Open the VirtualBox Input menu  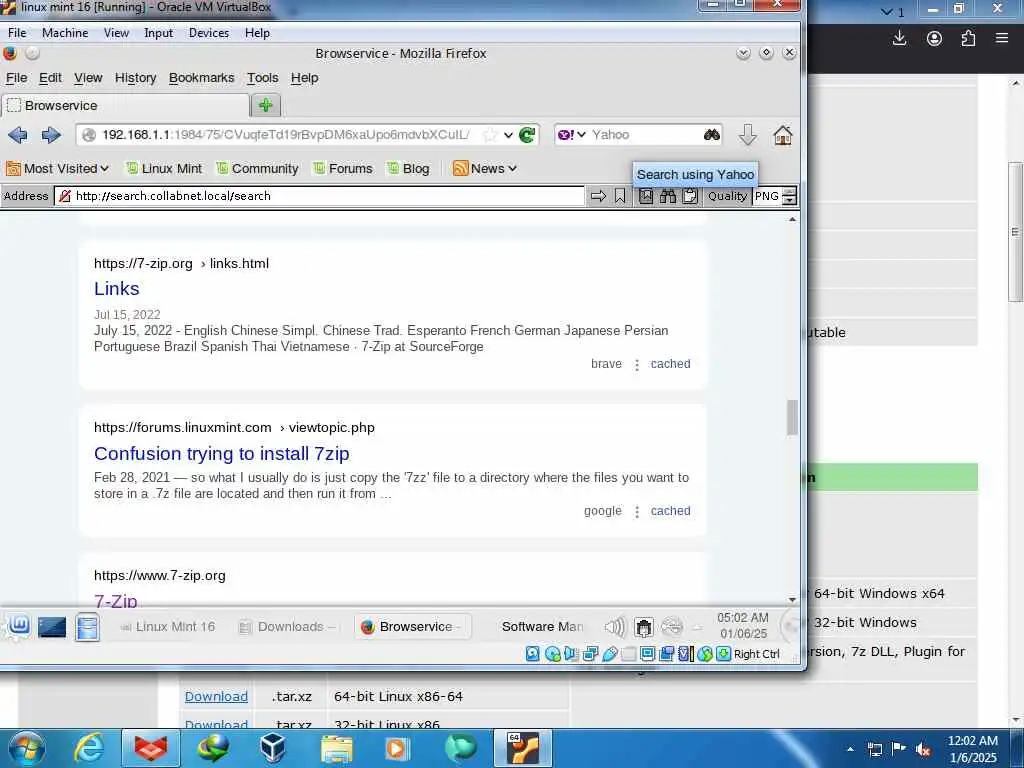point(158,33)
